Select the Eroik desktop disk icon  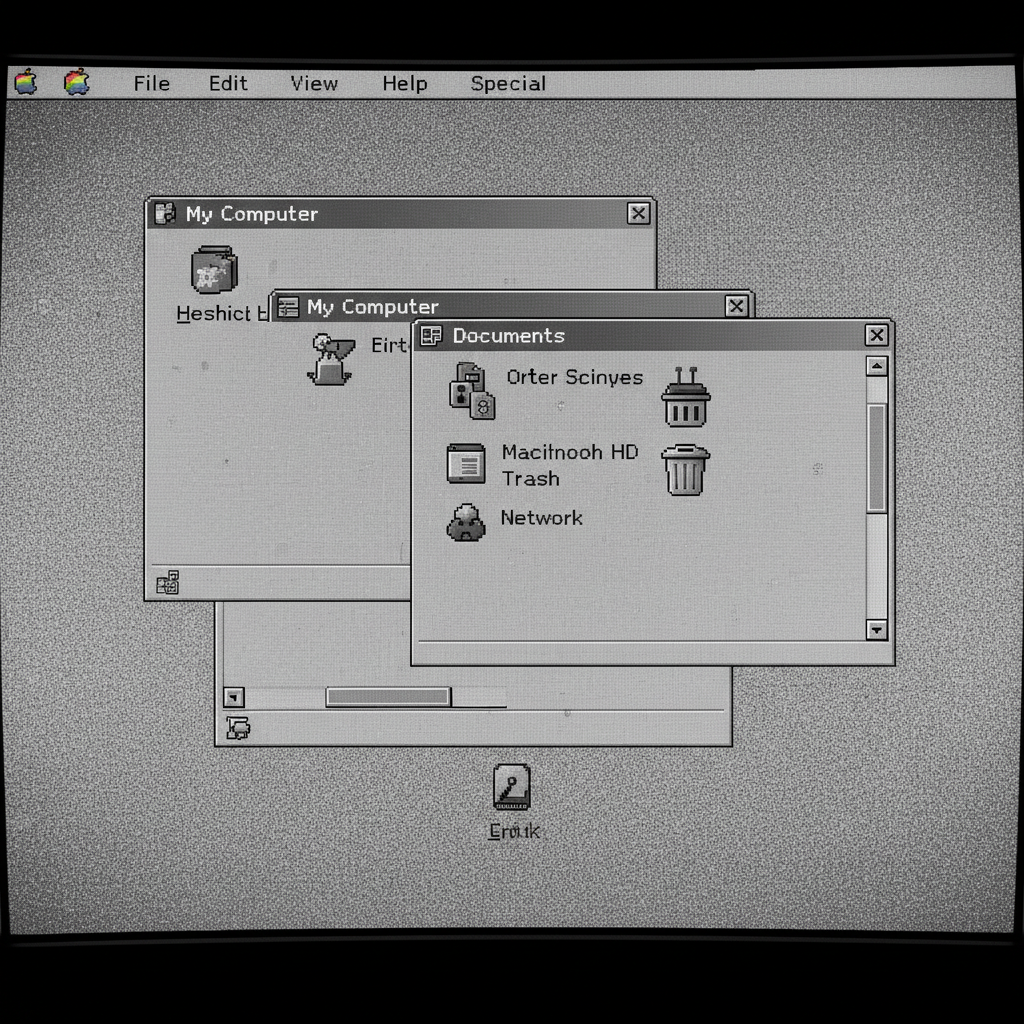(x=512, y=788)
